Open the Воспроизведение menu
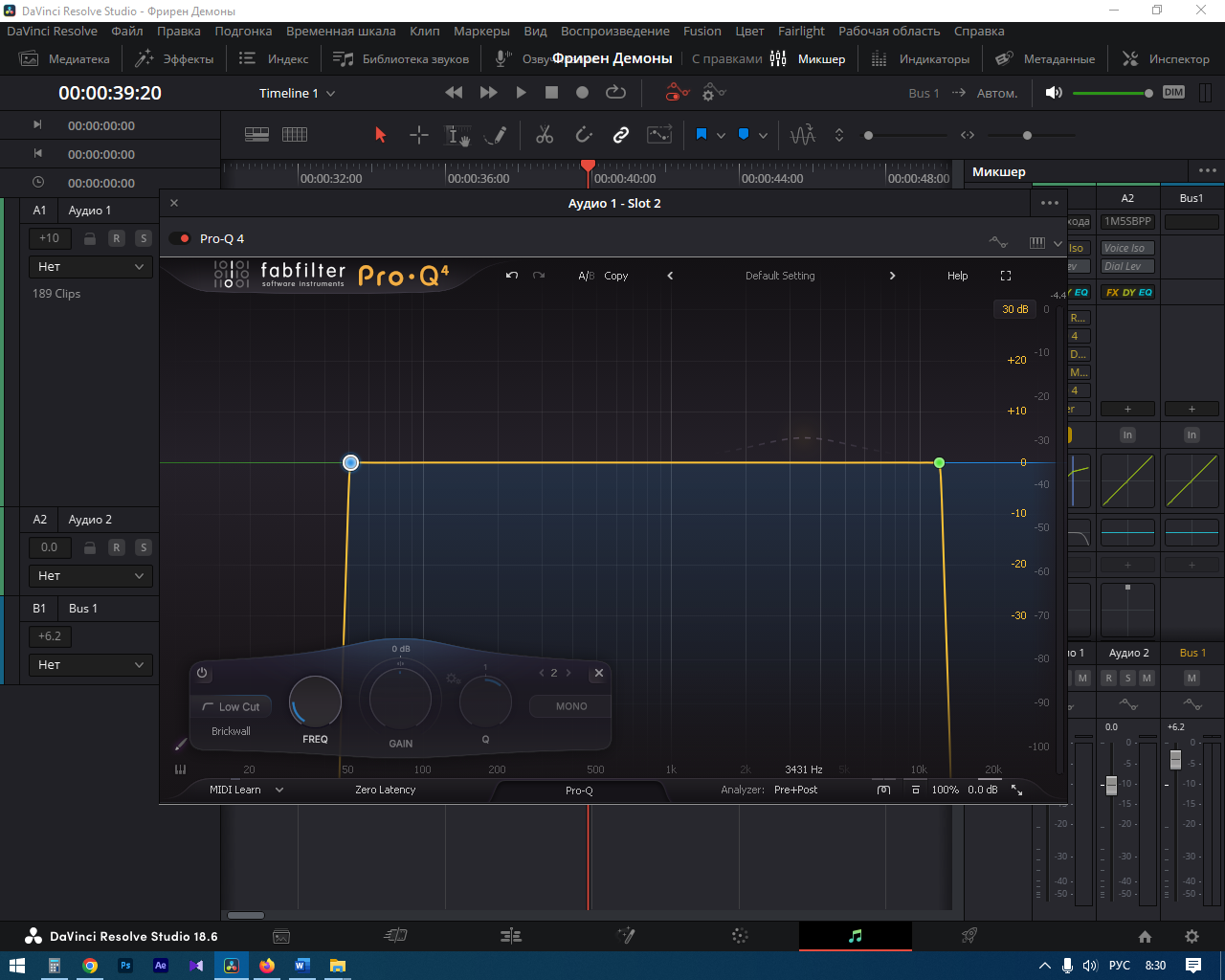This screenshot has width=1225, height=980. click(x=614, y=31)
